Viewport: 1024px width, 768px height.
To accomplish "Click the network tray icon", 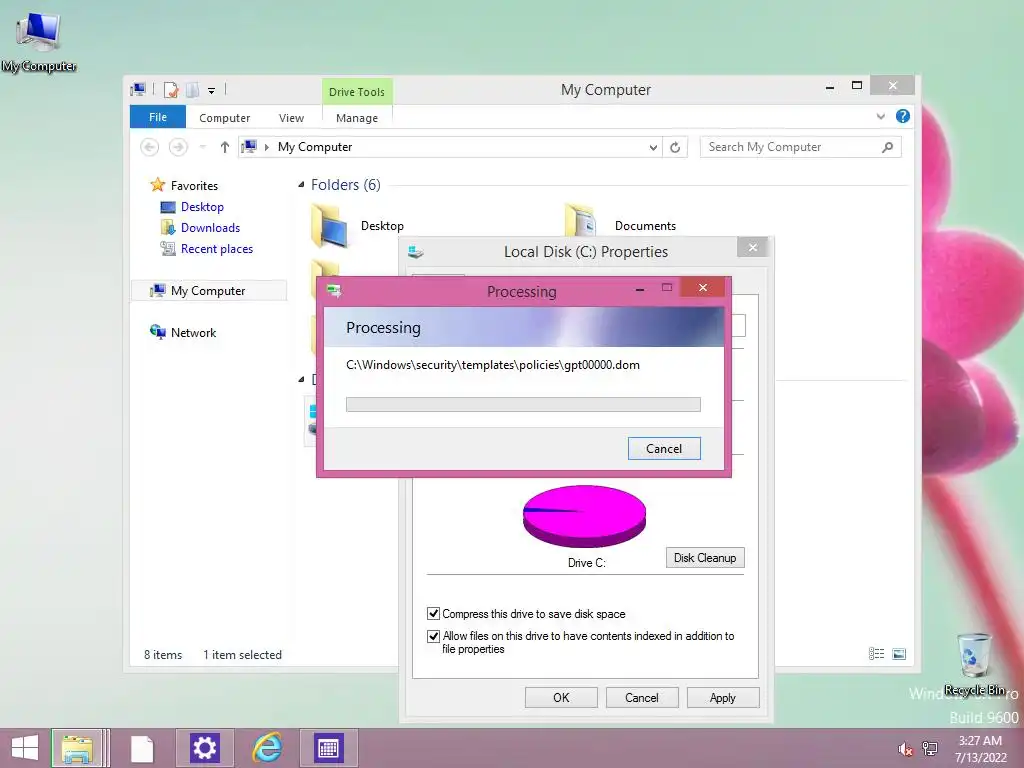I will [930, 749].
